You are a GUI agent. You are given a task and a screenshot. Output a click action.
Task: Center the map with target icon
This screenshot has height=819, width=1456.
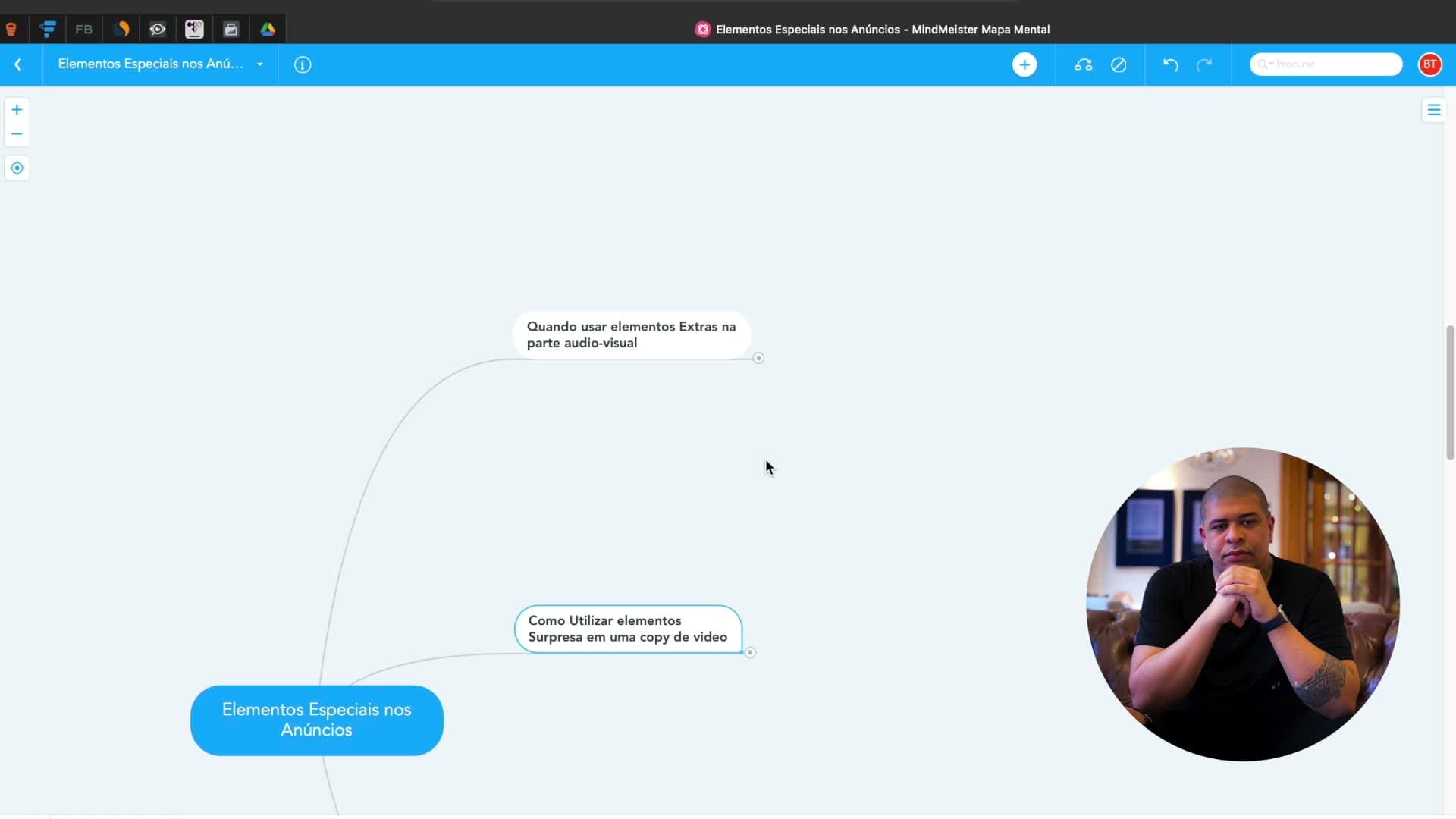coord(17,168)
